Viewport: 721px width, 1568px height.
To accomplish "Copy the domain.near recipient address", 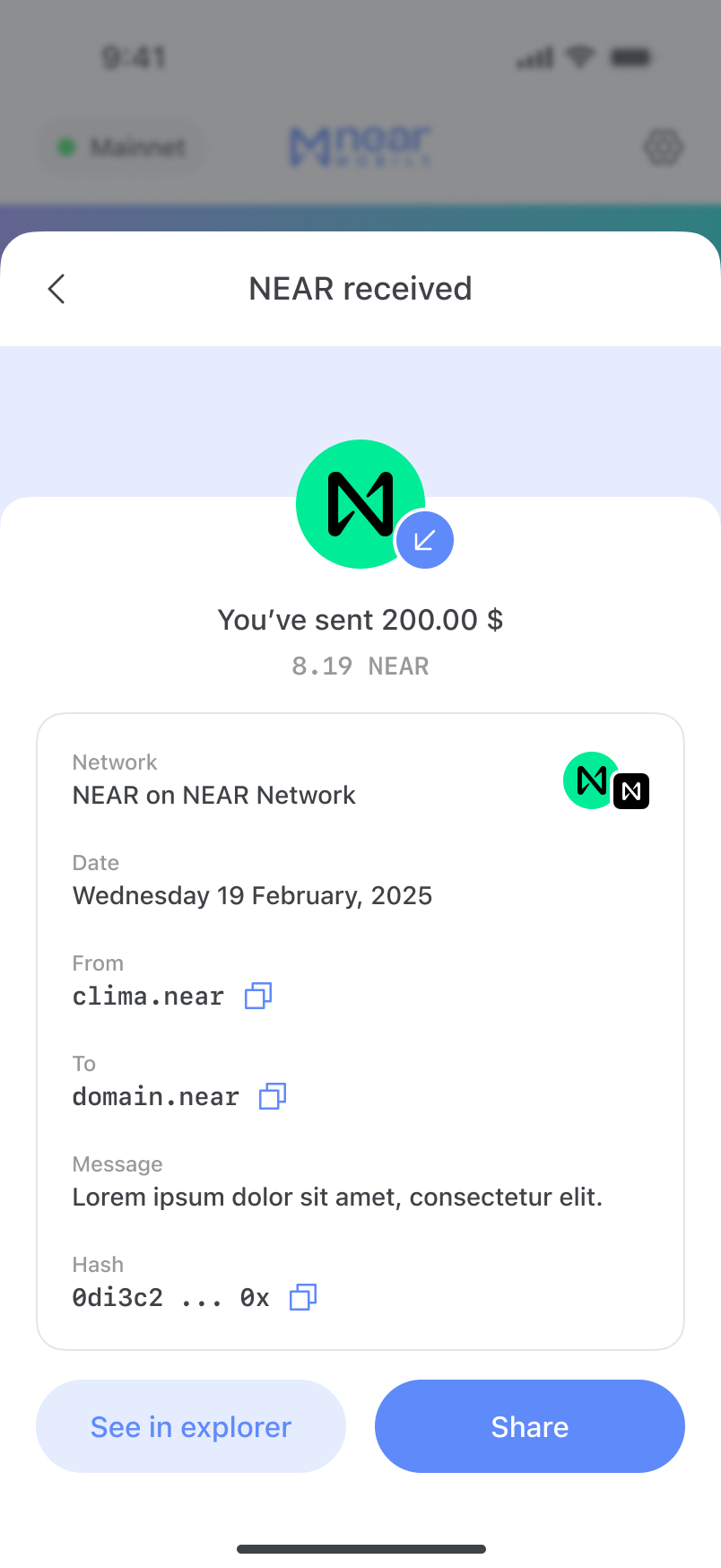I will pos(273,1096).
